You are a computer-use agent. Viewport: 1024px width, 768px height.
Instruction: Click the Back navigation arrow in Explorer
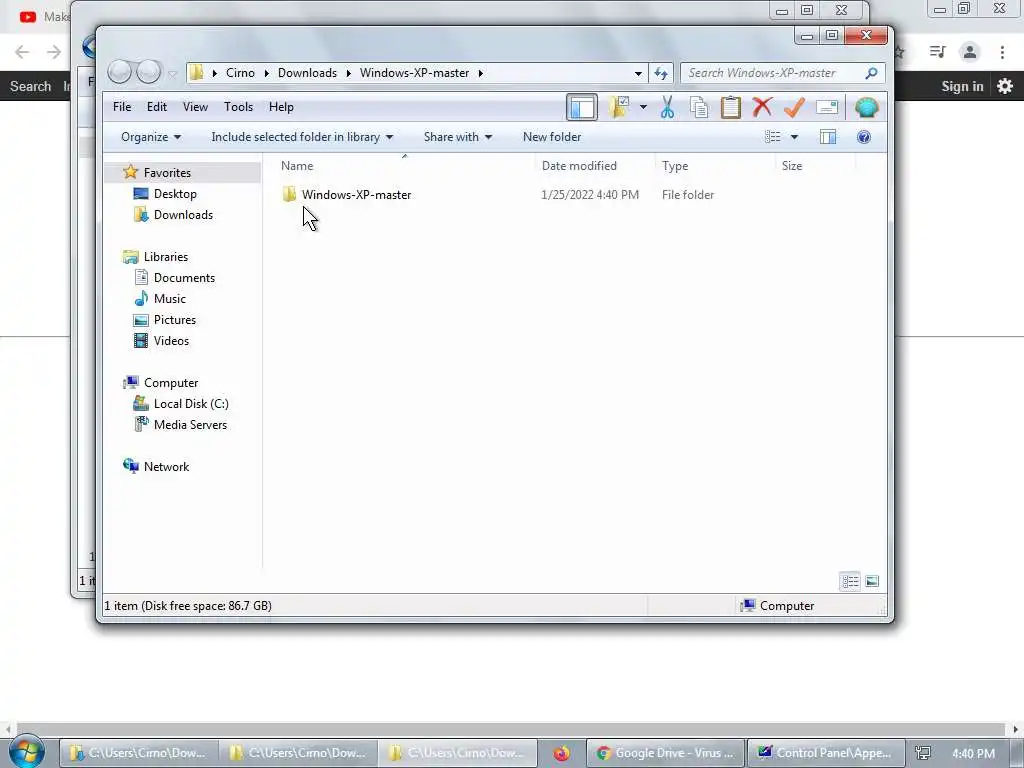click(120, 72)
